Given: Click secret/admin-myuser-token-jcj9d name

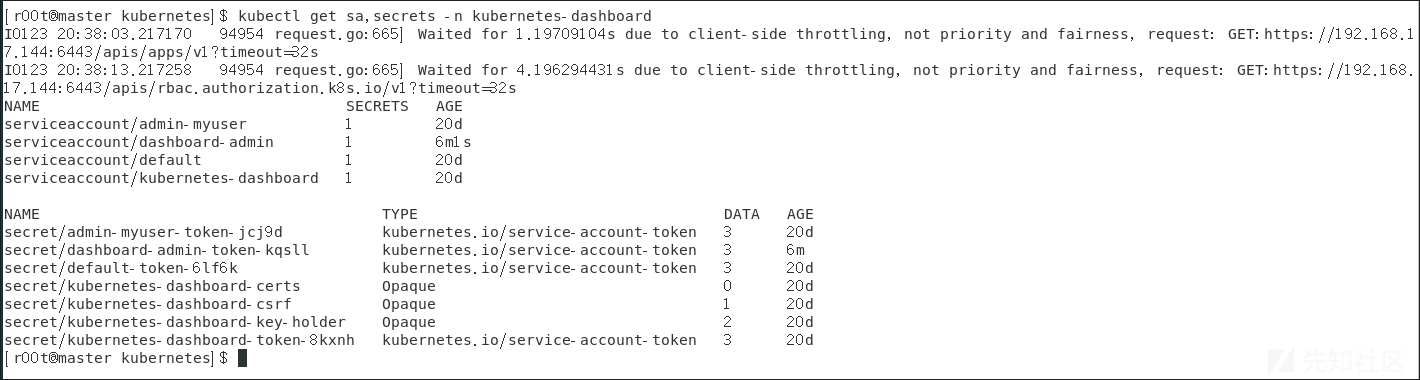Looking at the screenshot, I should [x=143, y=232].
